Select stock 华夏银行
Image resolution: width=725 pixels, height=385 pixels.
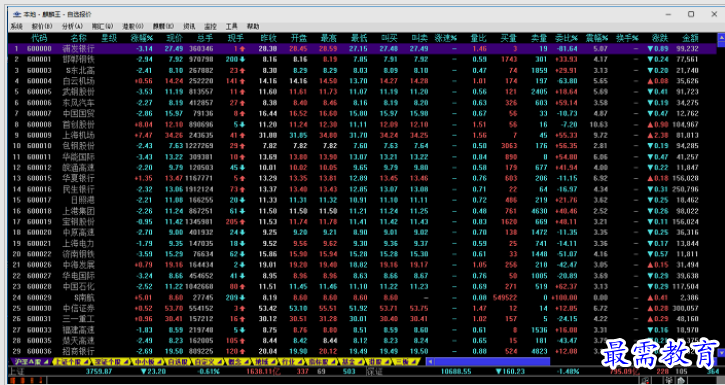pos(78,178)
